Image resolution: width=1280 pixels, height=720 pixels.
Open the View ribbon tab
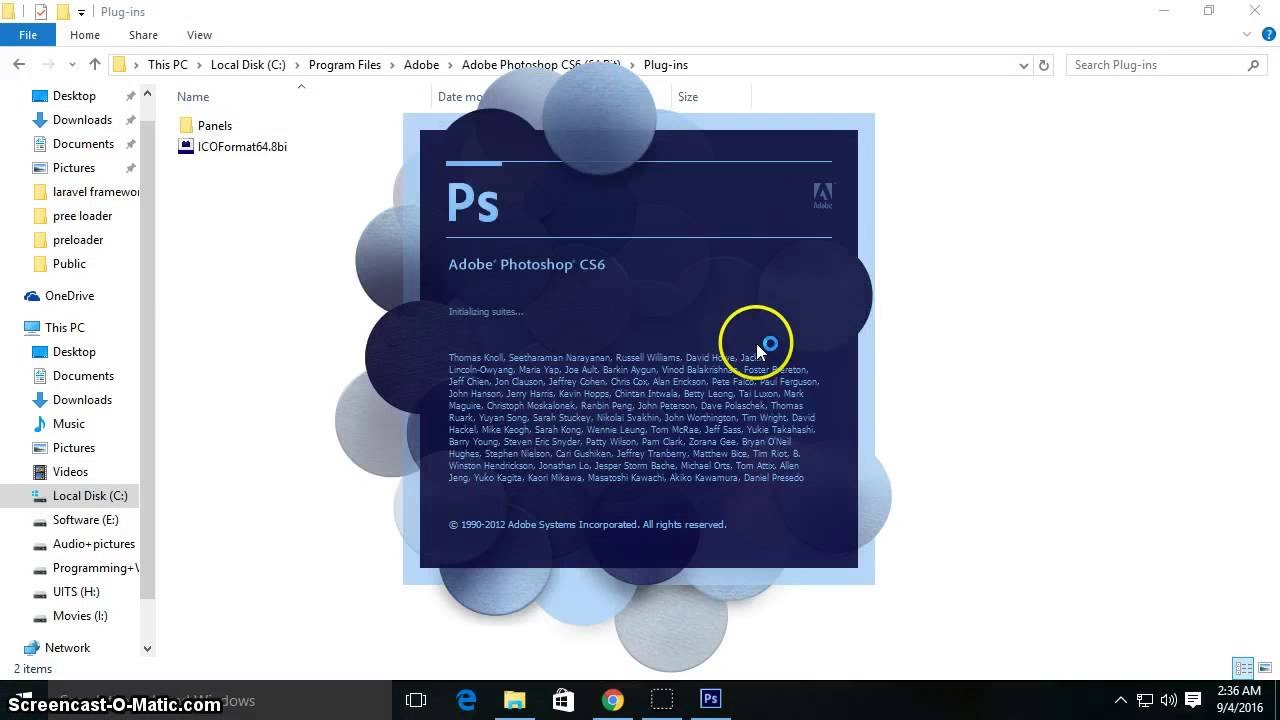point(199,35)
